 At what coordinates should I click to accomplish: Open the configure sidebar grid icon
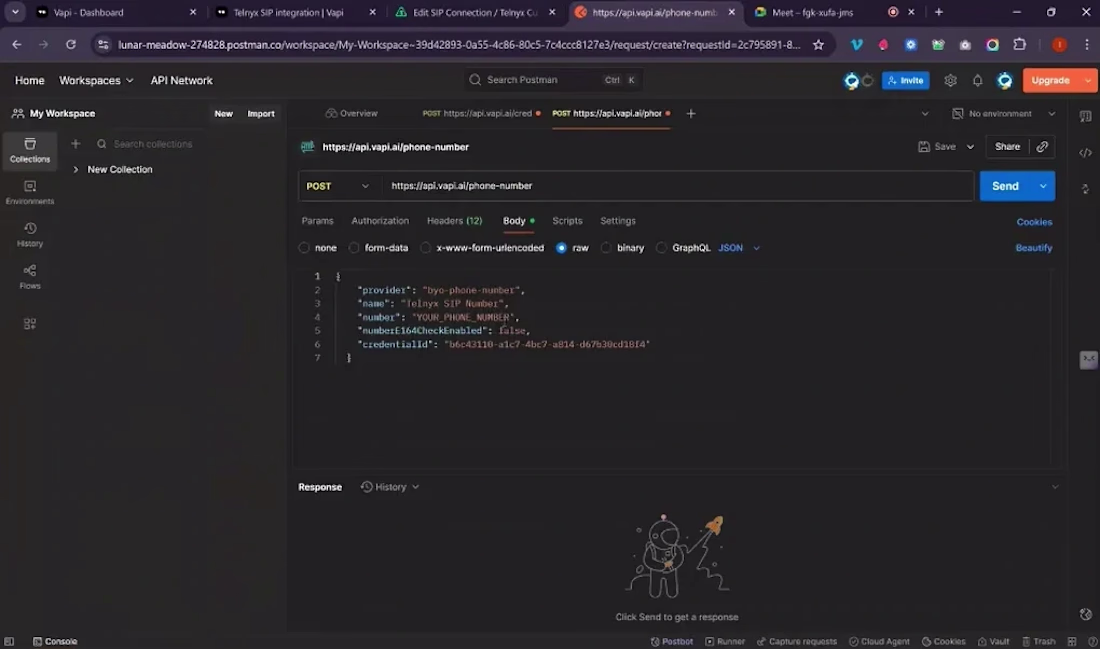[x=29, y=323]
